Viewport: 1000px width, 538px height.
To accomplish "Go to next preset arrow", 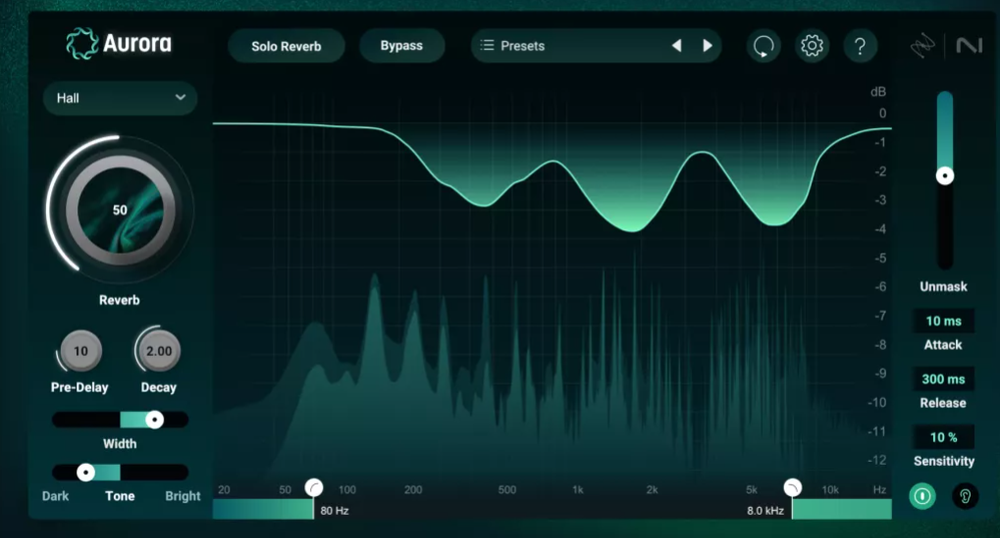I will point(707,46).
